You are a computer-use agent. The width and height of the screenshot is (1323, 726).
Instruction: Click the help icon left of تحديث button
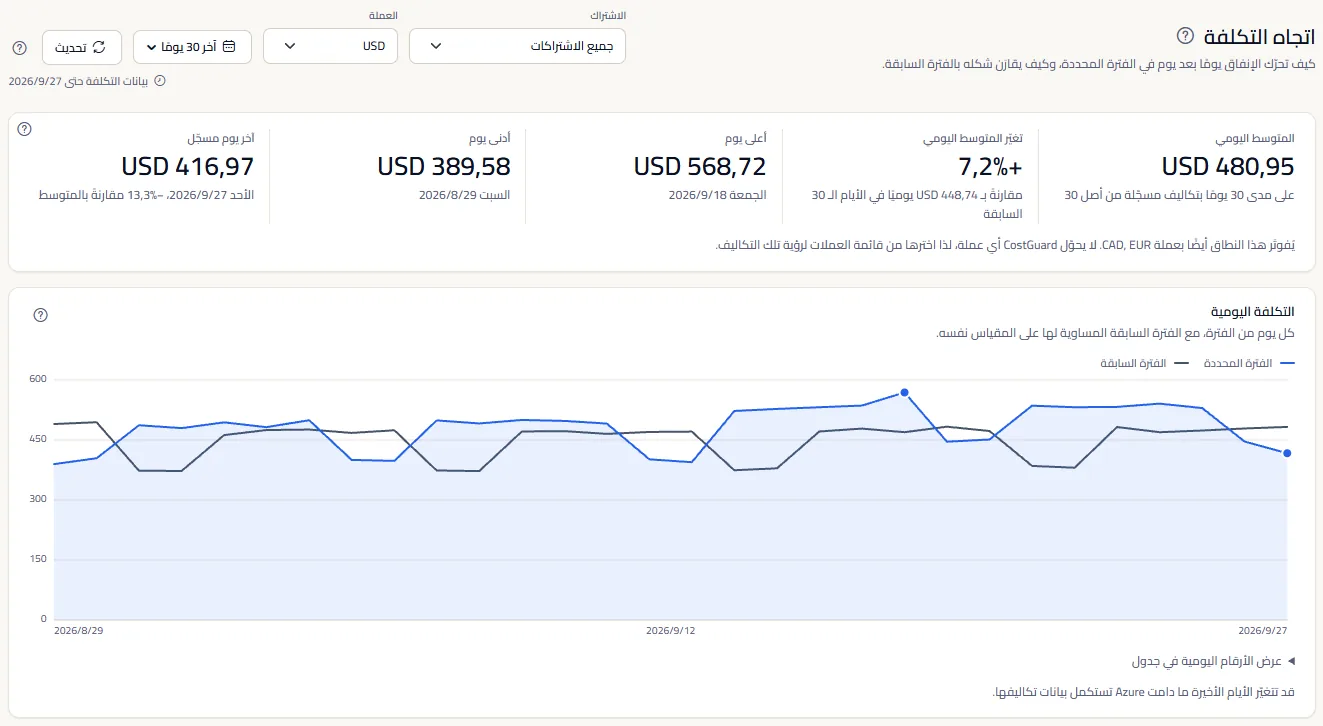pos(19,47)
